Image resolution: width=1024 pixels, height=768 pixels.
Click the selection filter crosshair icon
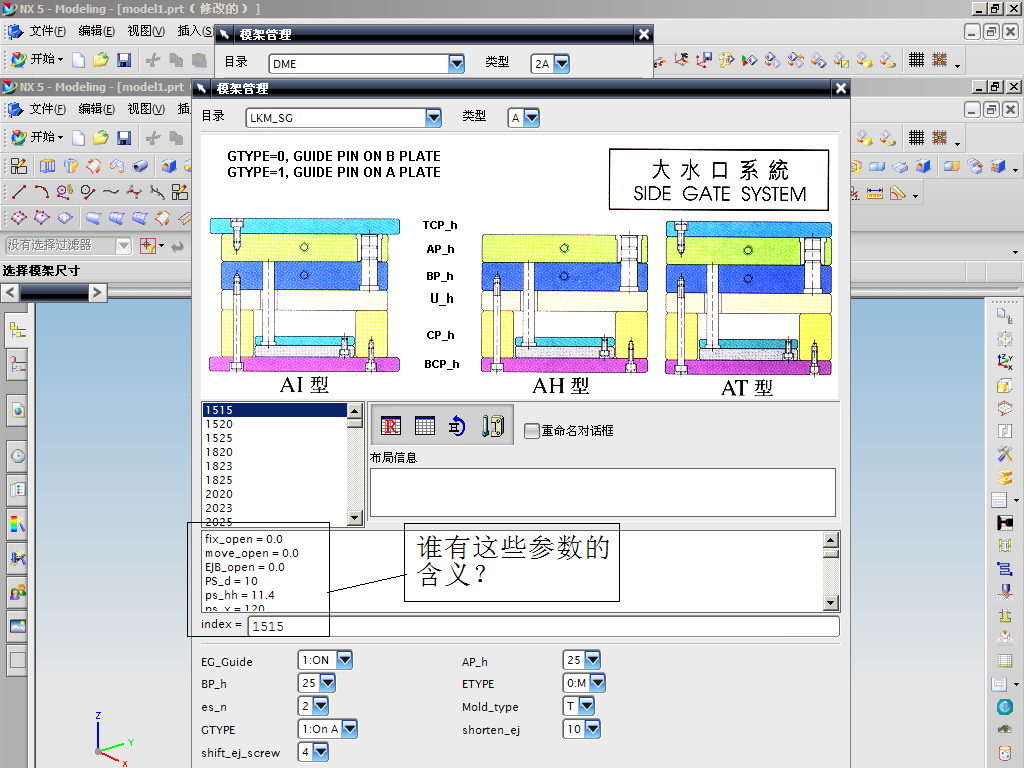coord(148,246)
